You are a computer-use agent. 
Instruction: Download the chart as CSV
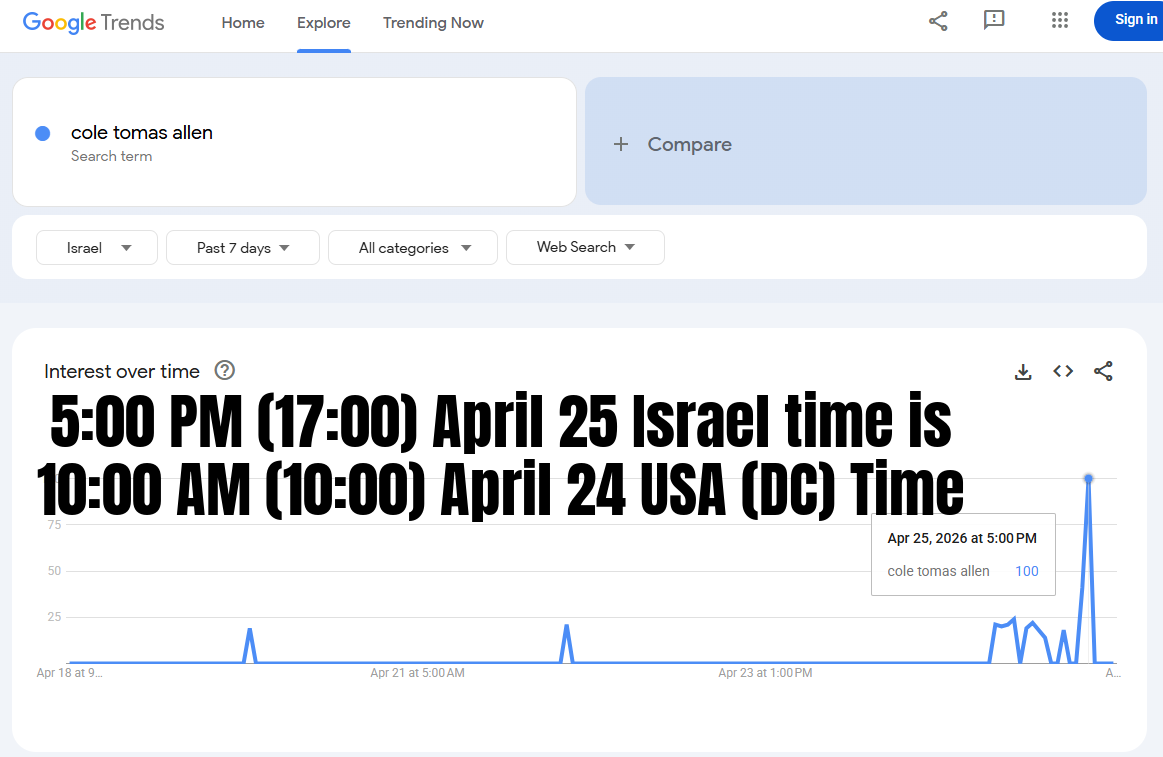1023,371
